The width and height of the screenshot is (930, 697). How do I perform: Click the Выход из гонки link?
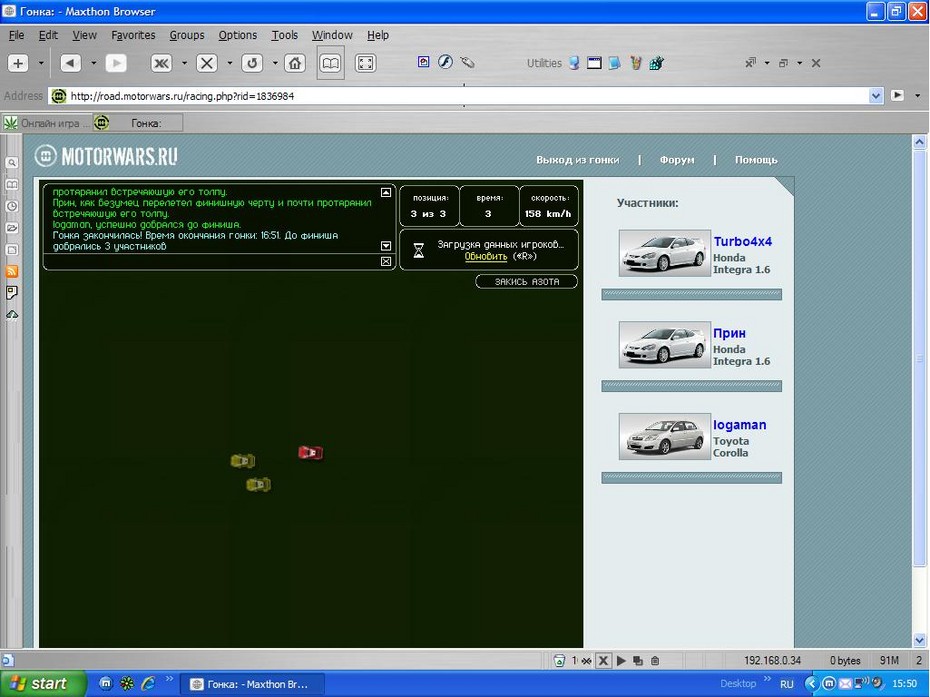coord(578,160)
